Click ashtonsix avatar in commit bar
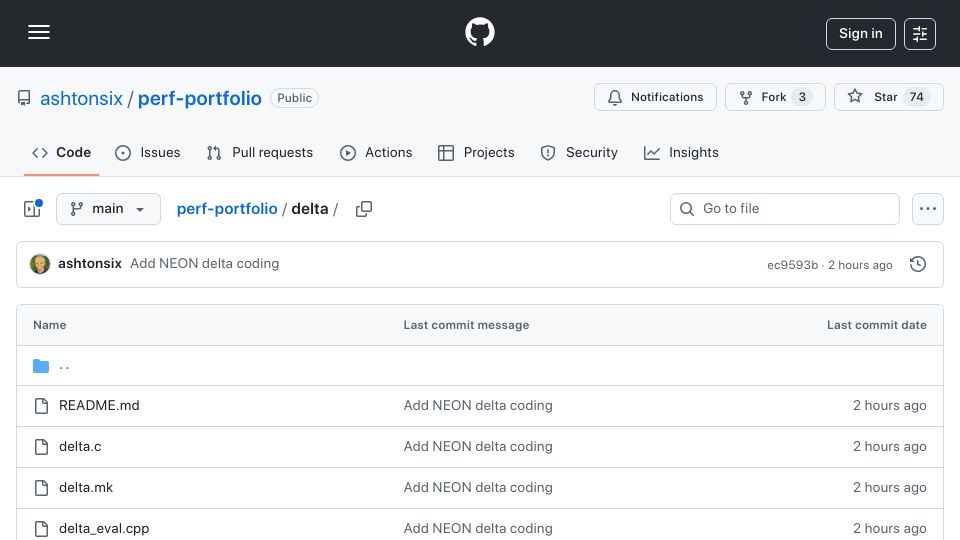This screenshot has width=960, height=540. click(x=40, y=264)
